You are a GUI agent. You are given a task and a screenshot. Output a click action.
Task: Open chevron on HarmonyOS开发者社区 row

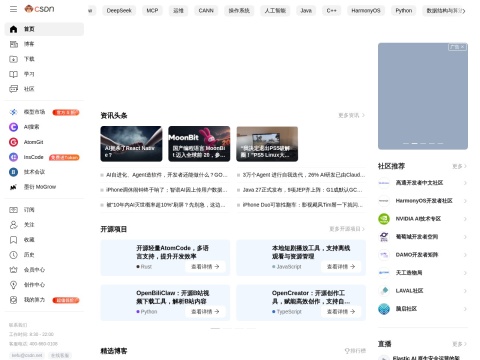click(x=465, y=201)
